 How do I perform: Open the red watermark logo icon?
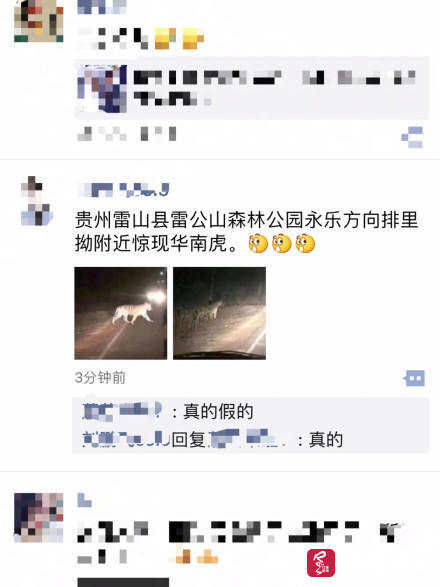click(x=321, y=563)
